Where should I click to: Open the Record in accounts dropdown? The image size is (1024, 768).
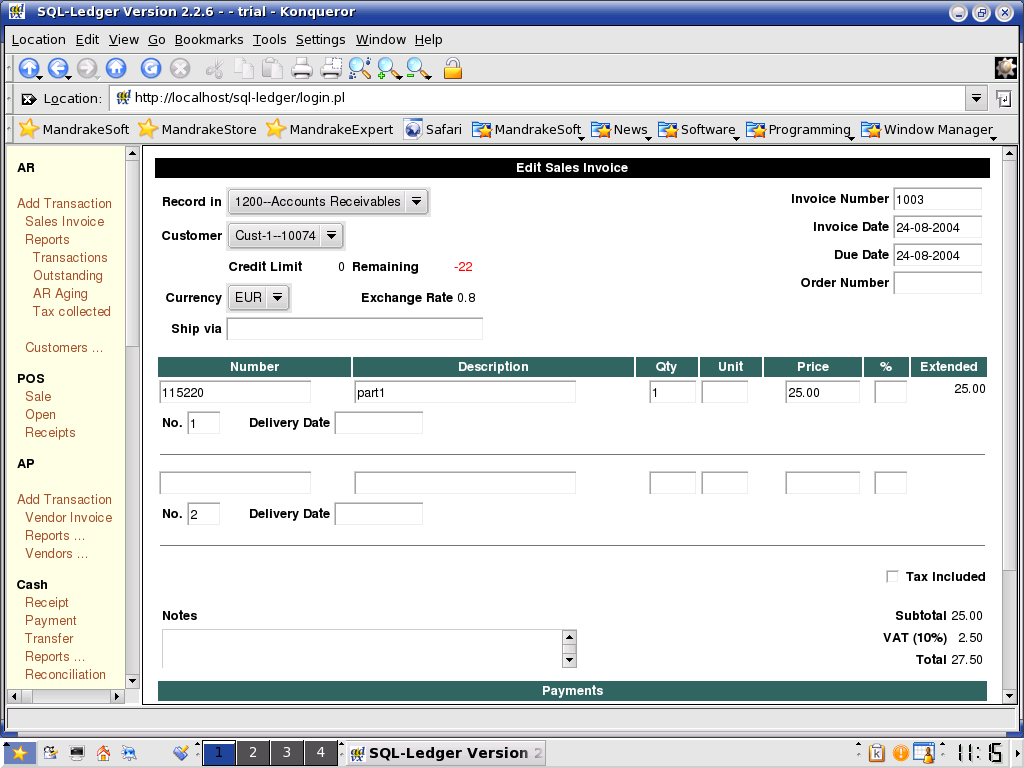click(x=416, y=201)
